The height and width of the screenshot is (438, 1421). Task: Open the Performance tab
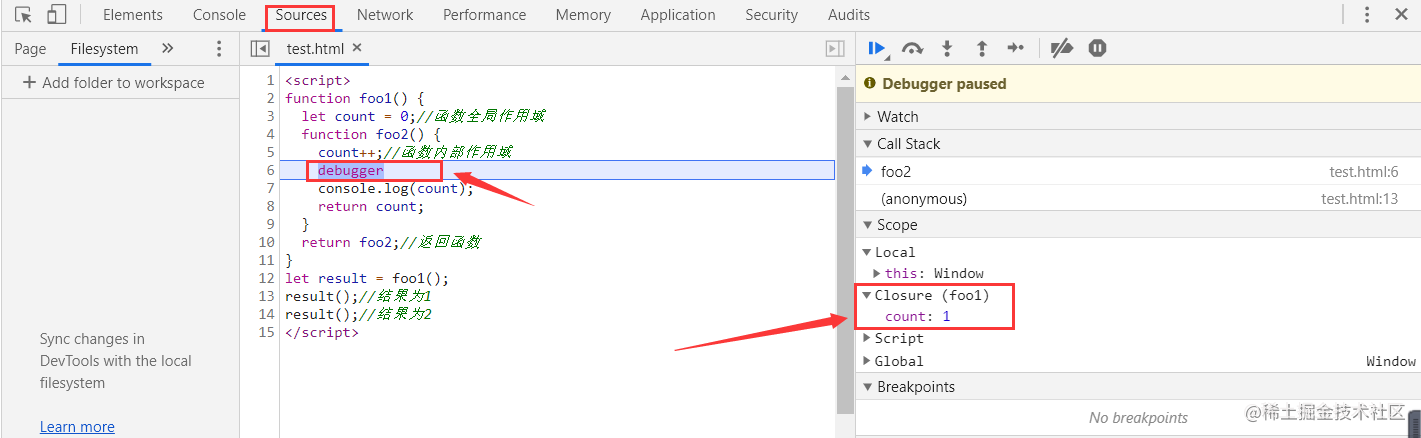pyautogui.click(x=485, y=15)
